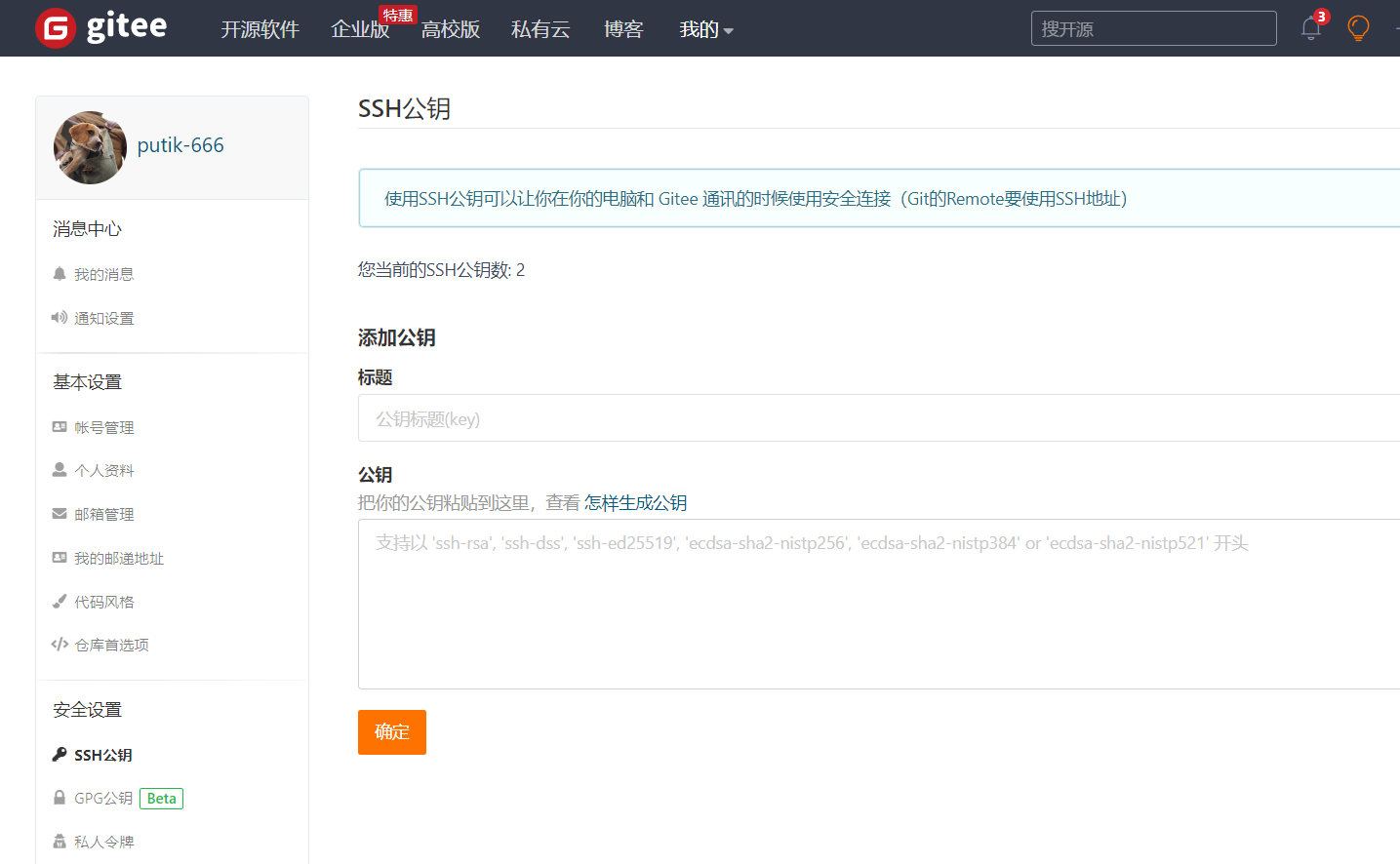This screenshot has height=864, width=1400.
Task: Click the putik-666 avatar picture
Action: (90, 147)
